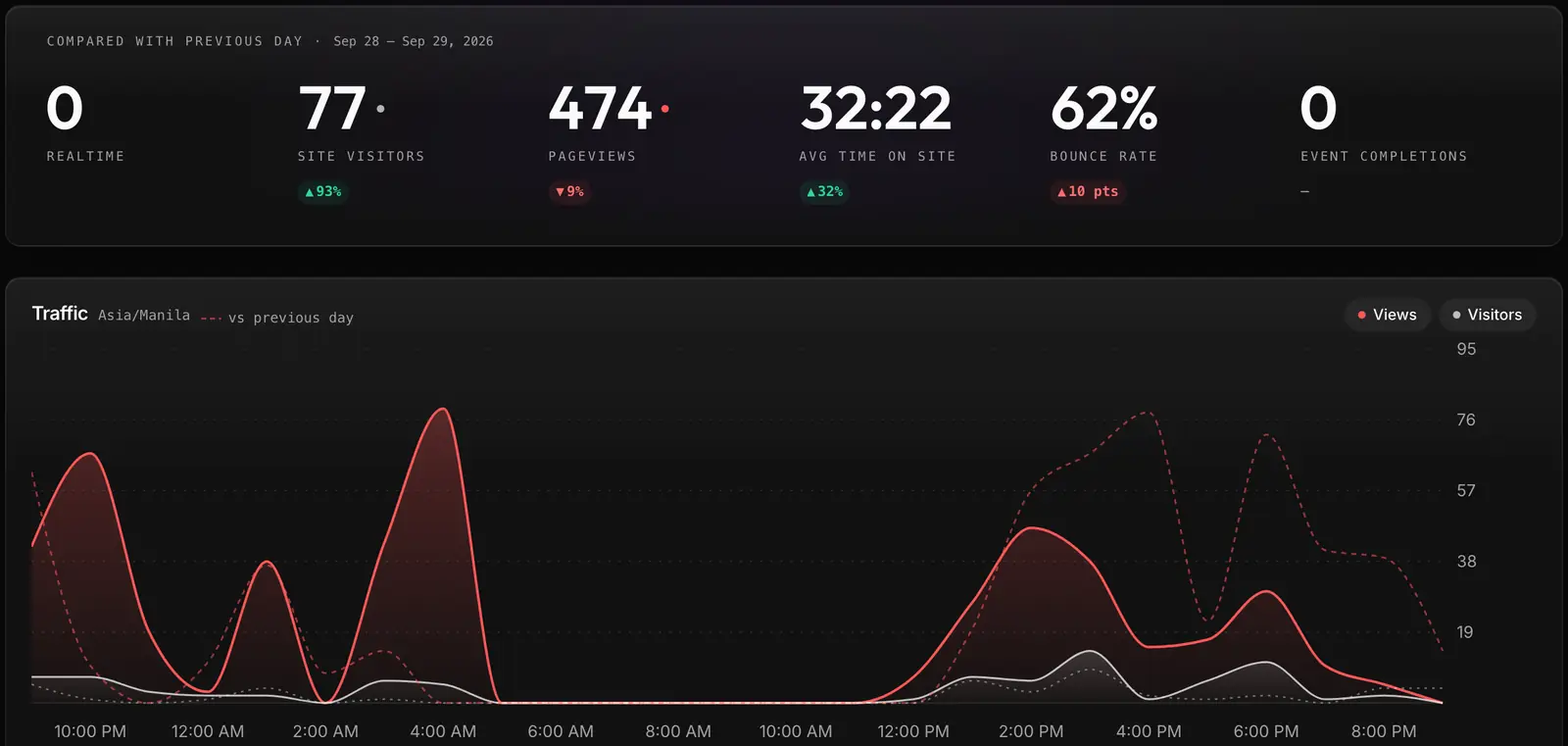Screen dimensions: 1568x746
Task: Click the 6:00 AM axis label
Action: point(561,731)
